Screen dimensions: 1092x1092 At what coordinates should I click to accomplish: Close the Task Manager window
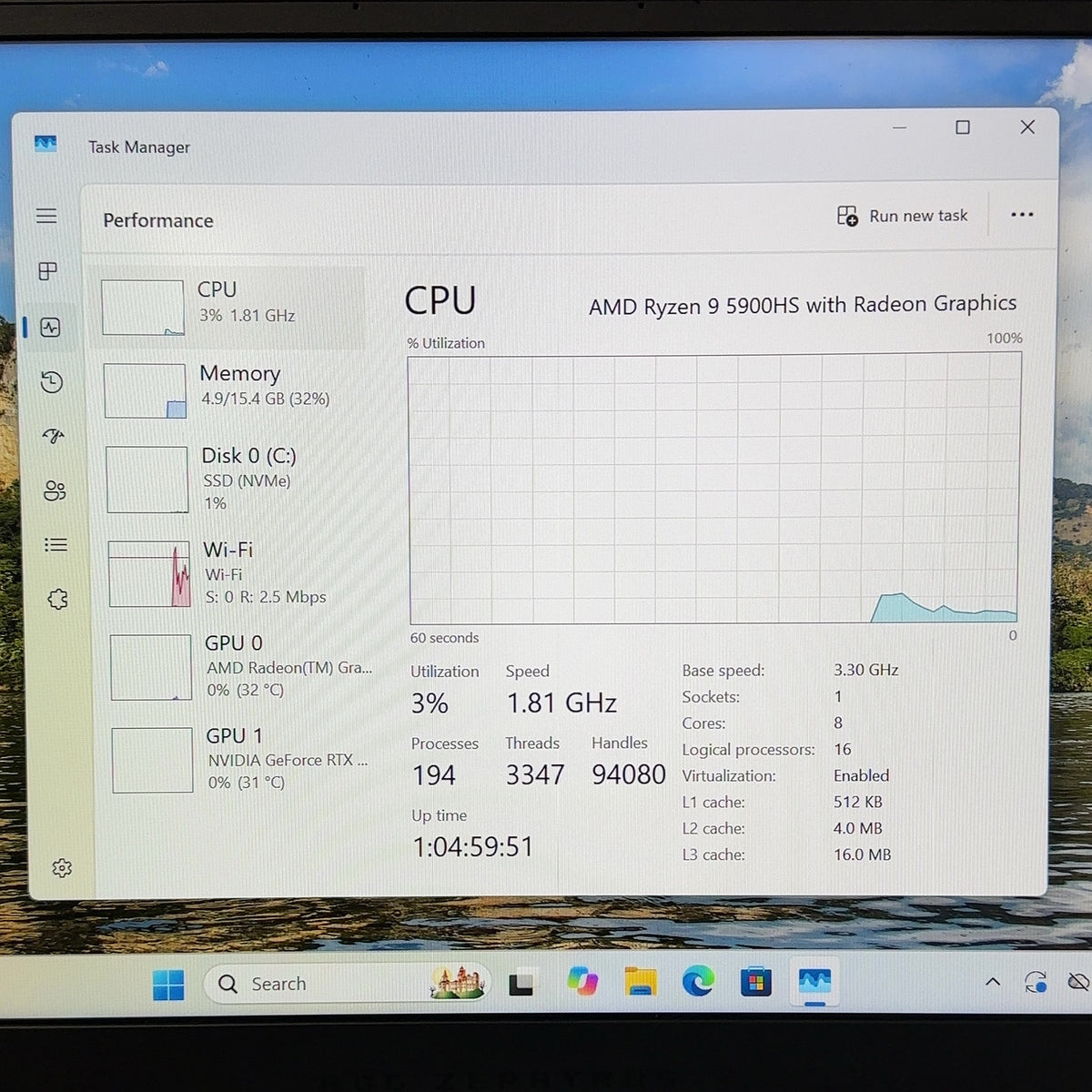pyautogui.click(x=1027, y=127)
